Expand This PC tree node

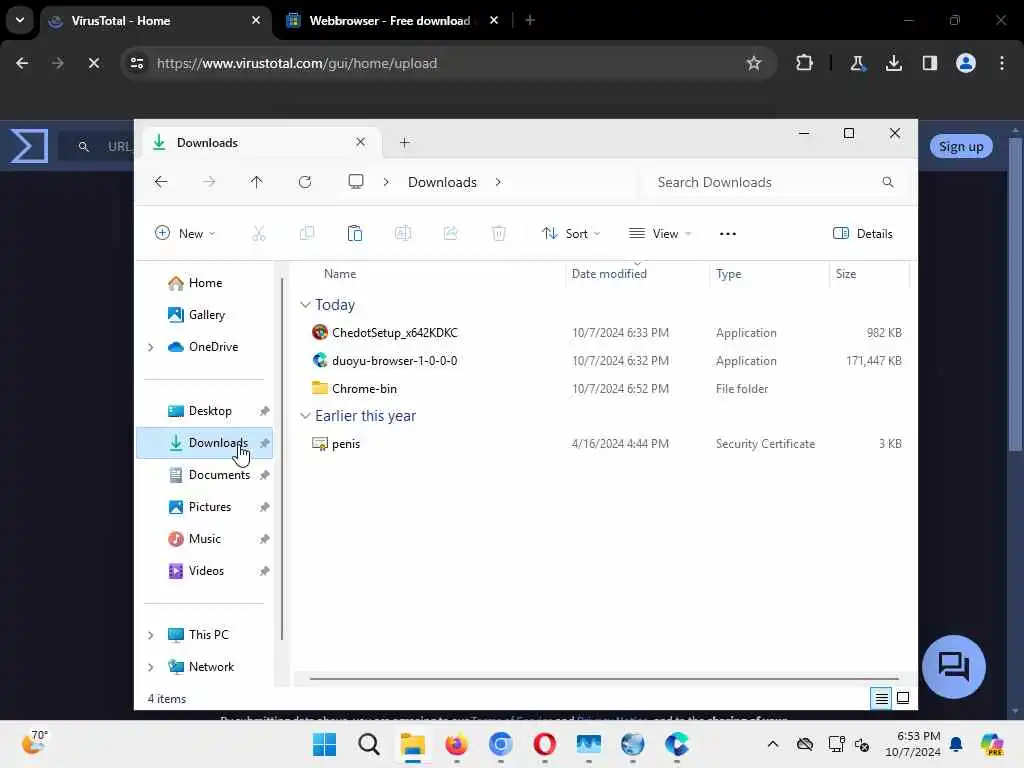pyautogui.click(x=151, y=635)
